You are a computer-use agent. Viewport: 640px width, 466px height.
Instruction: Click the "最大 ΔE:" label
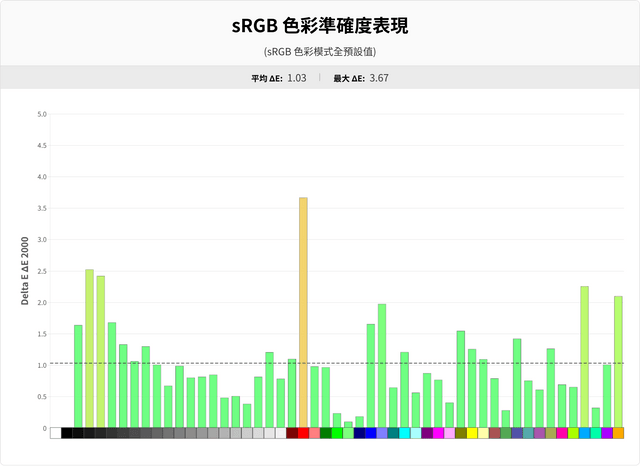(349, 78)
